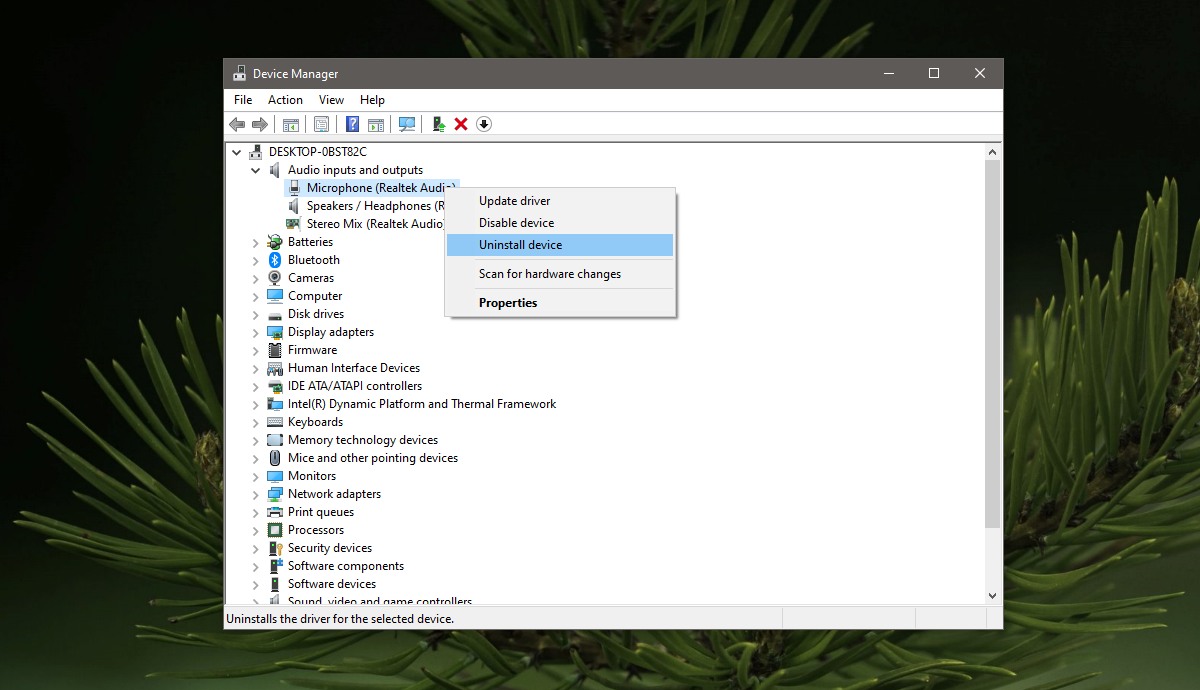The image size is (1200, 690).
Task: Click the red X Uninstall device icon
Action: (461, 124)
